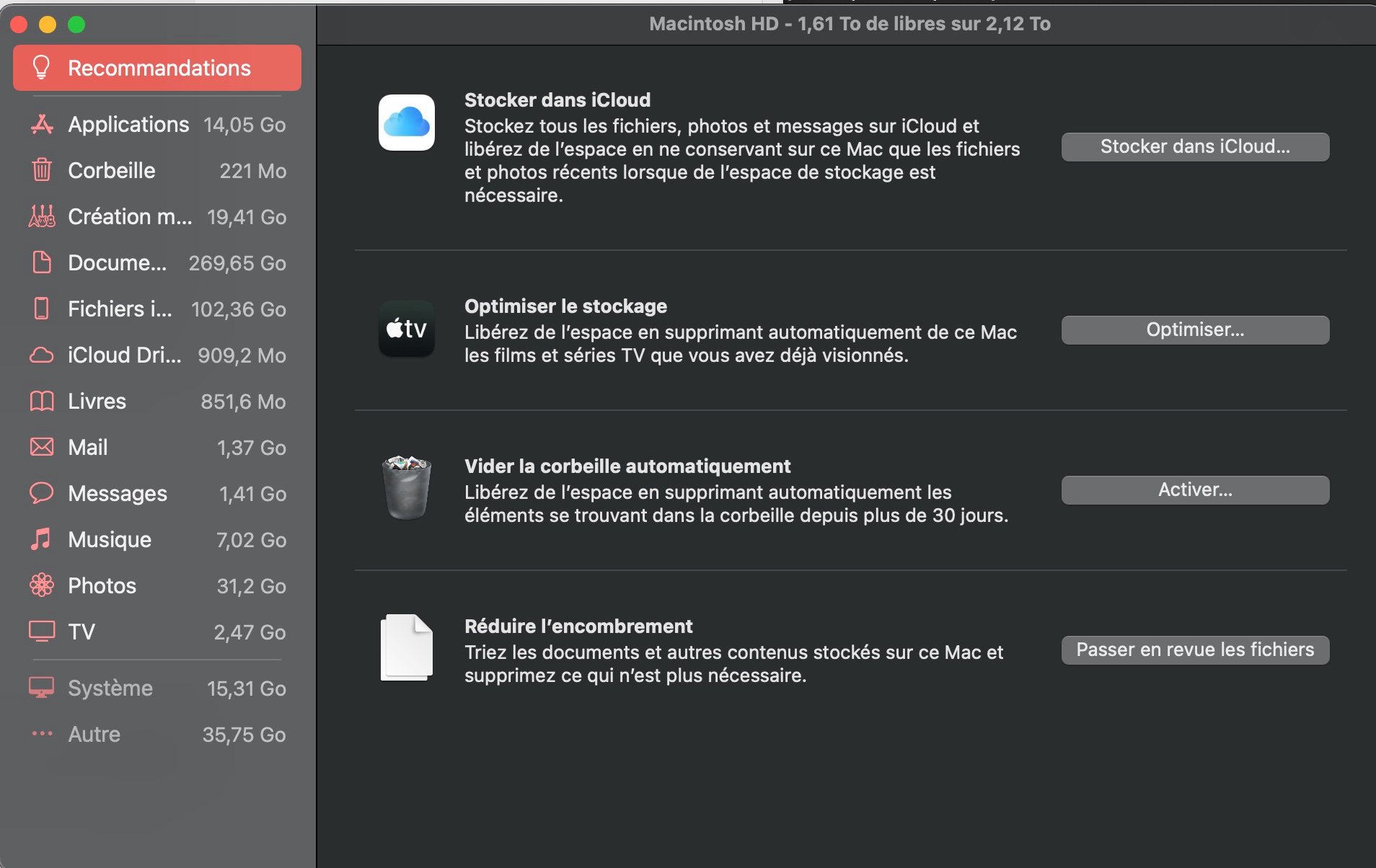Click the Applications size 14,05 Go

(x=244, y=125)
